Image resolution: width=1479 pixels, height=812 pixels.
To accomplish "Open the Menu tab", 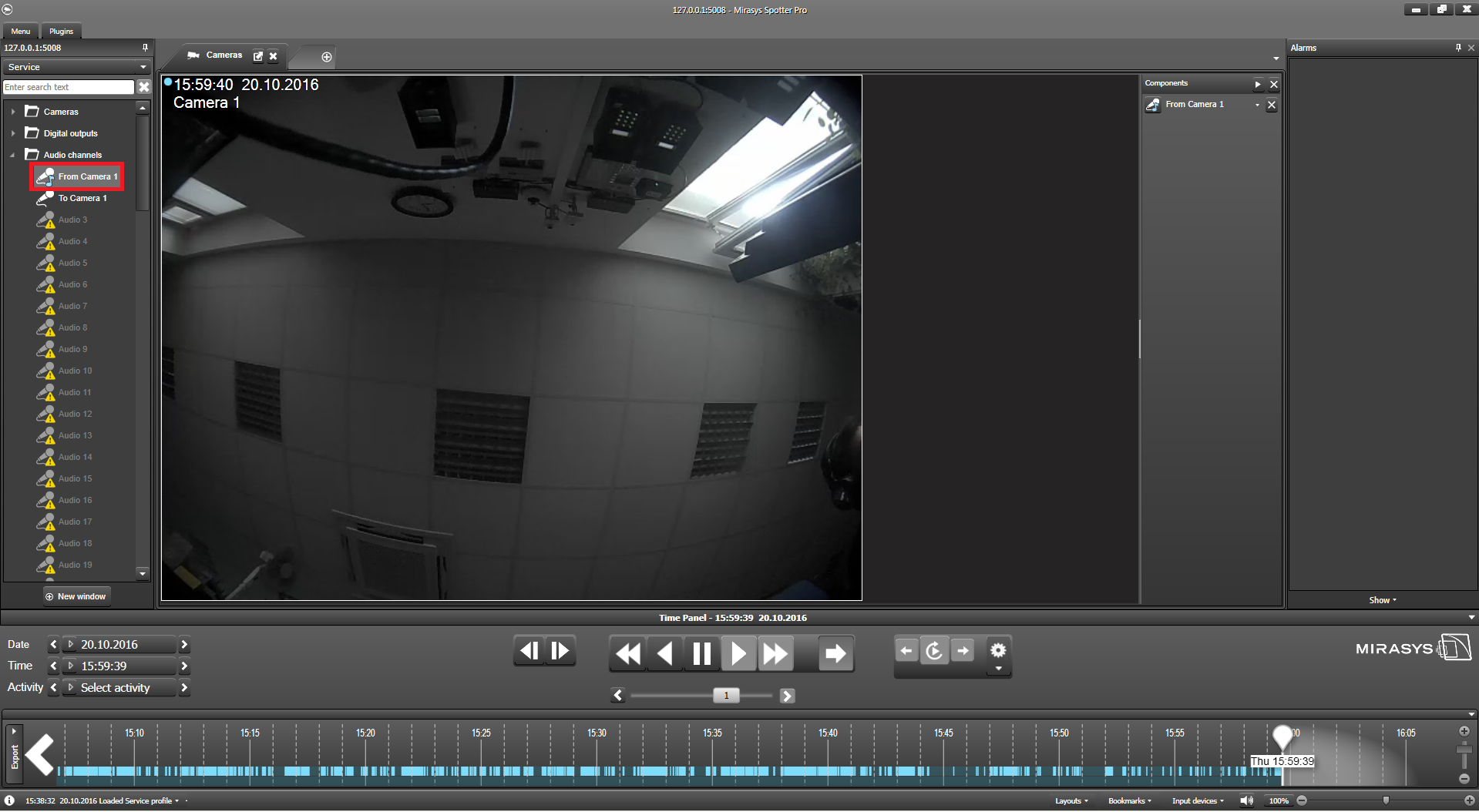I will click(x=21, y=32).
